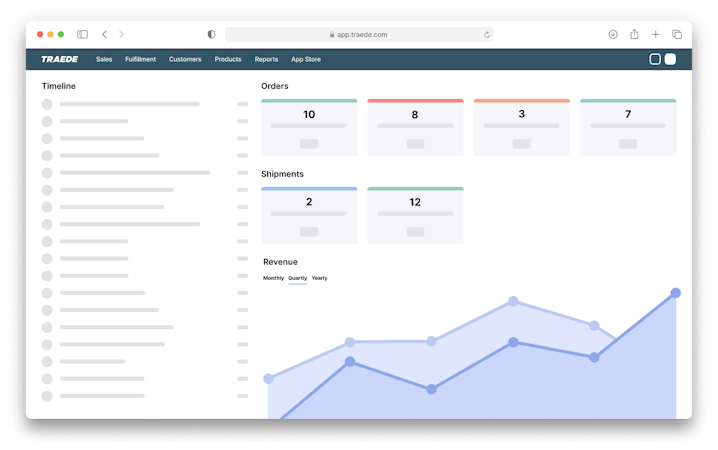This screenshot has height=450, width=718.
Task: Reload the page with the refresh icon
Action: click(x=487, y=34)
